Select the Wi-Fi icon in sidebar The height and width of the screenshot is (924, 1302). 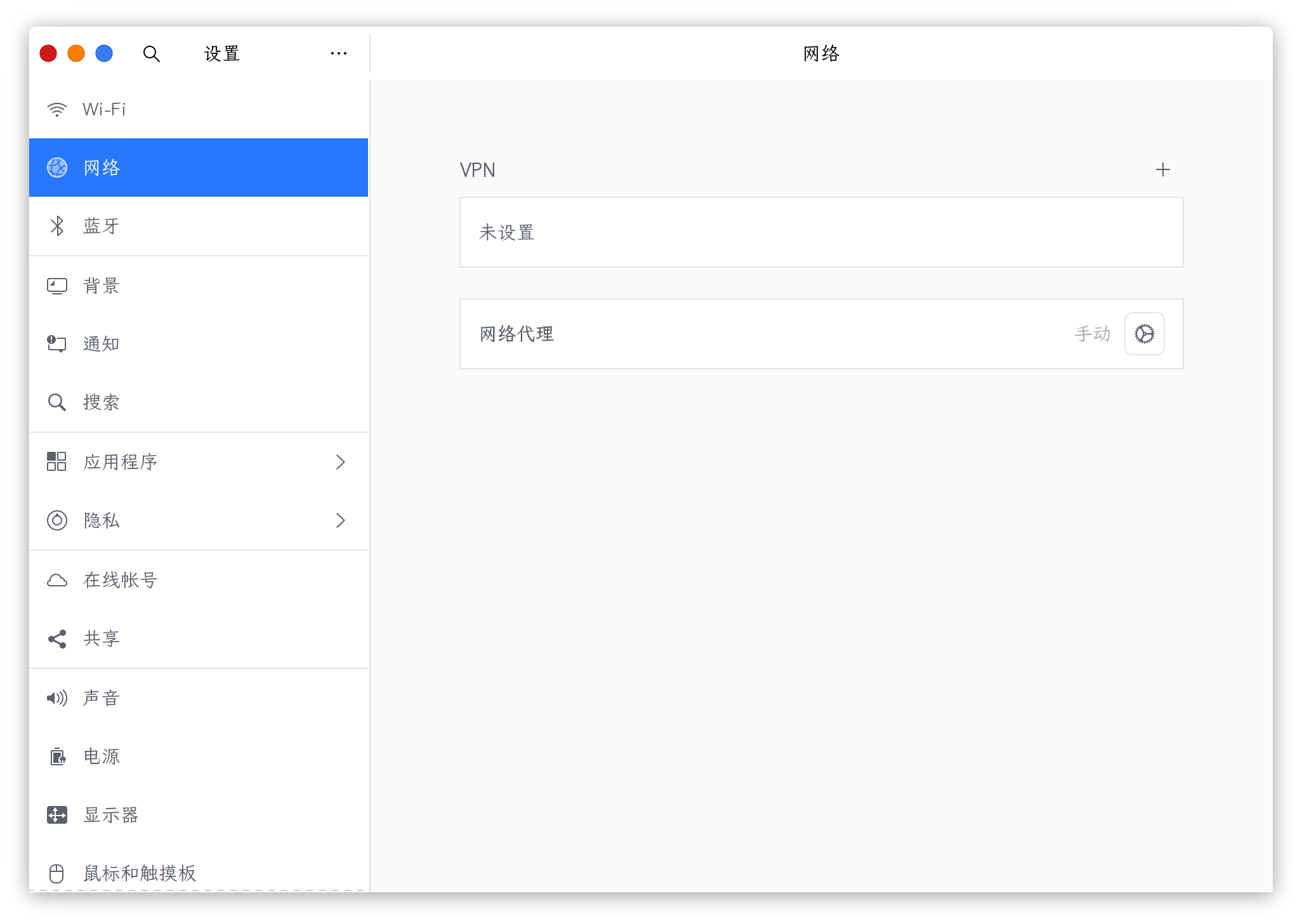(x=57, y=109)
